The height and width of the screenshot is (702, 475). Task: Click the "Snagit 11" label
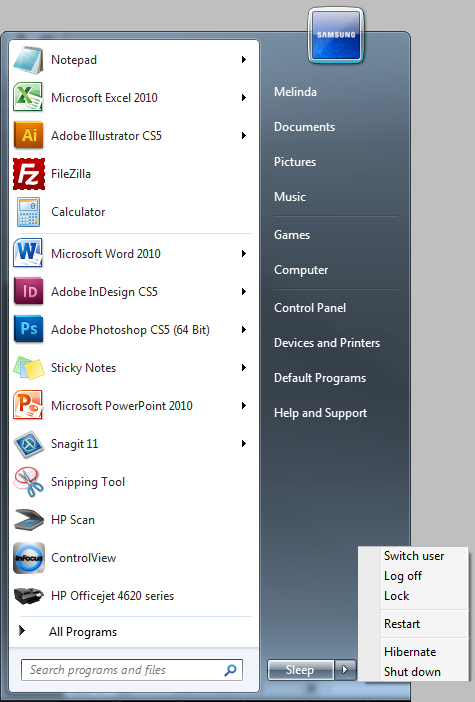coord(74,444)
